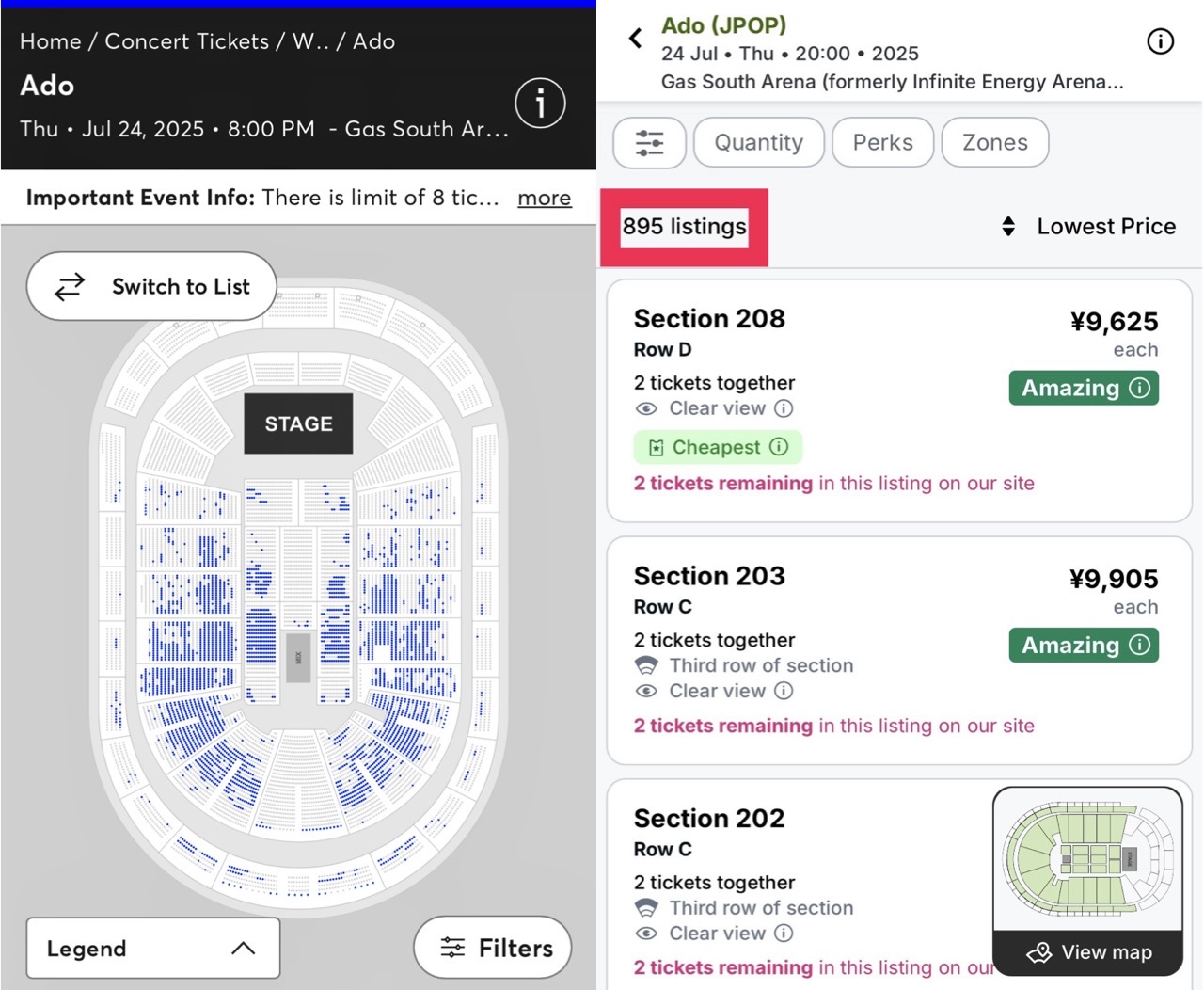Open the Quantity filter

[759, 143]
